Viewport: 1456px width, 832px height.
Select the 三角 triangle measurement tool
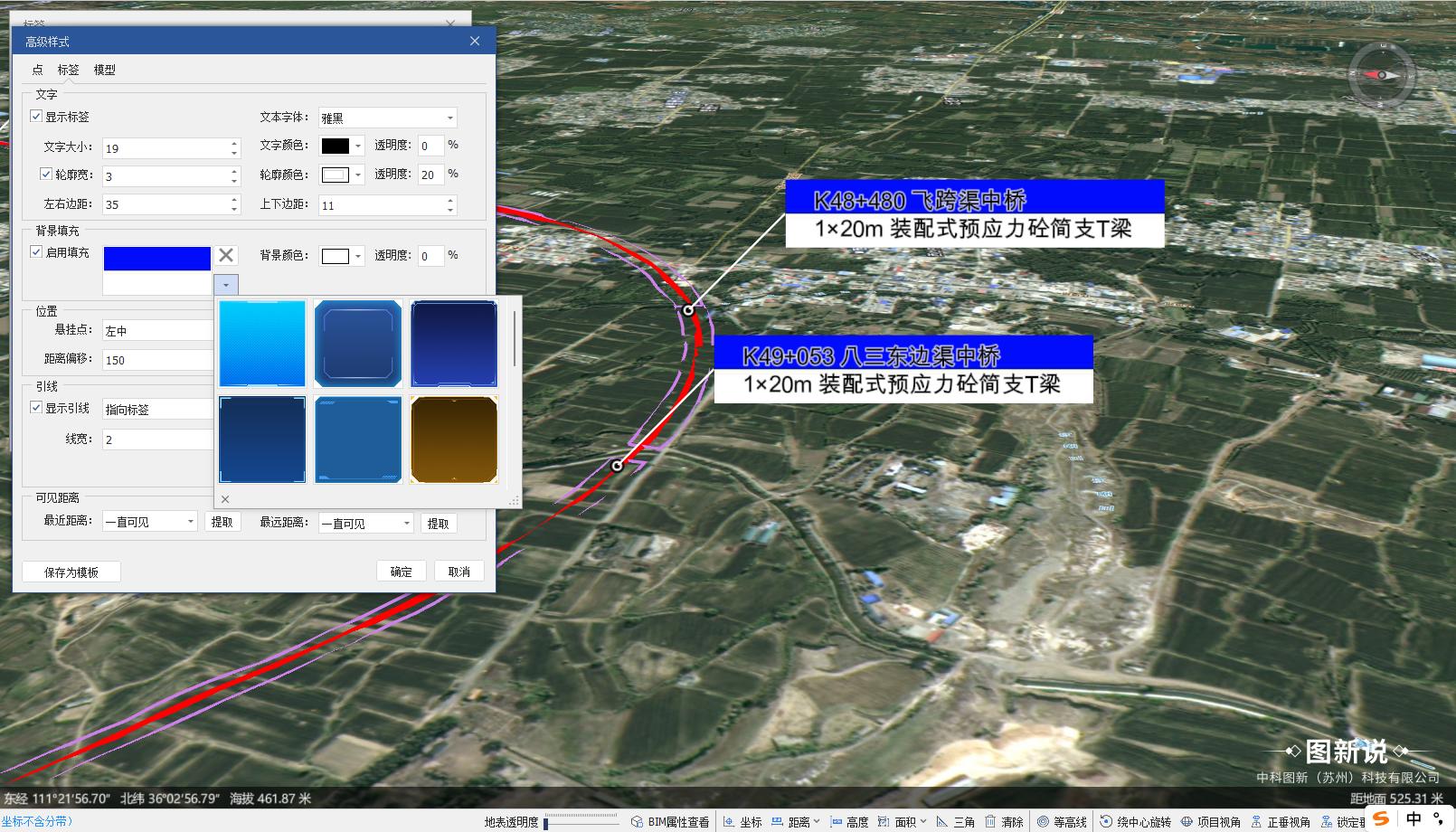click(956, 822)
